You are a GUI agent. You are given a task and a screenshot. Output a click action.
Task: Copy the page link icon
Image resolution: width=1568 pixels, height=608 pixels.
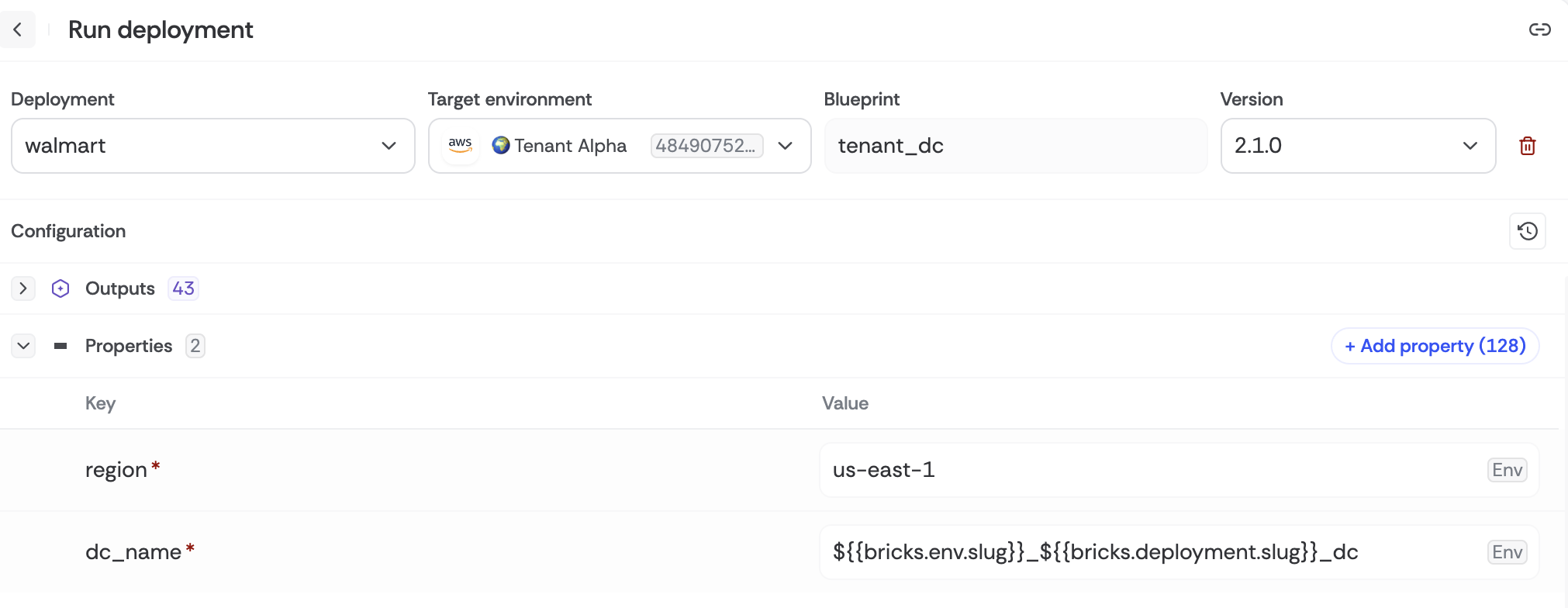[x=1539, y=30]
